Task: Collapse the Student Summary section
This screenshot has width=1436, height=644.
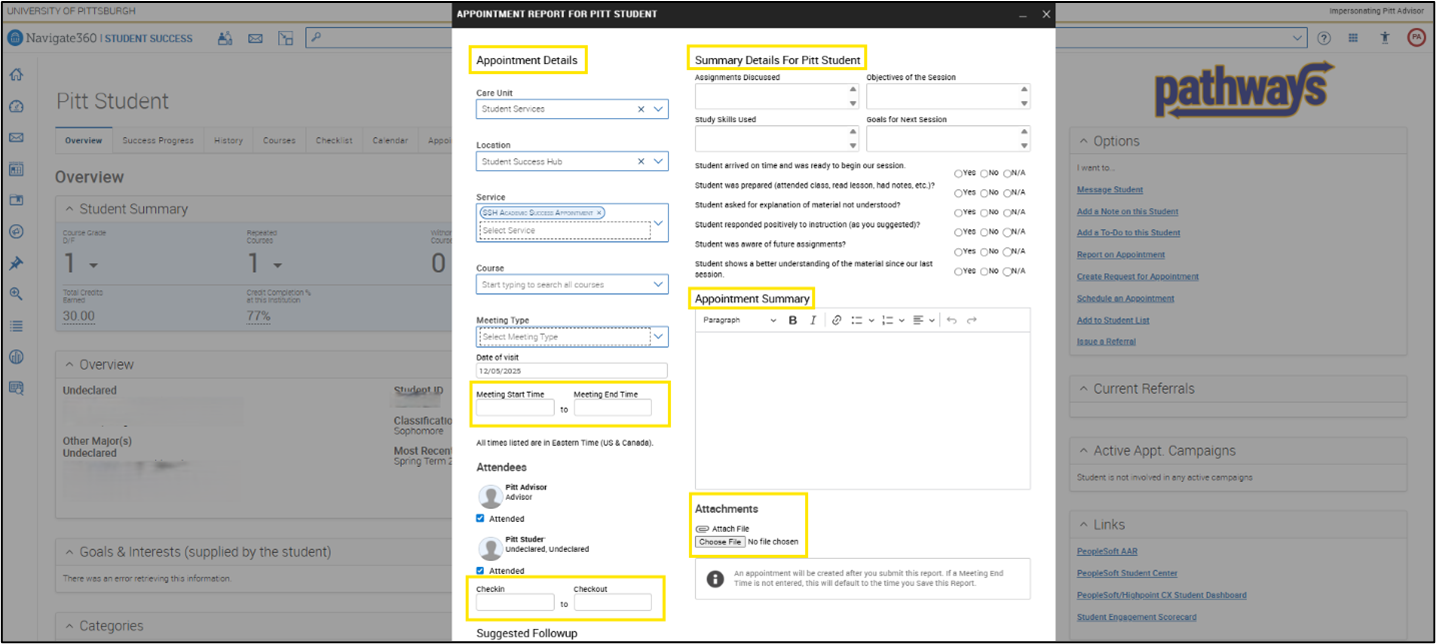Action: (69, 209)
